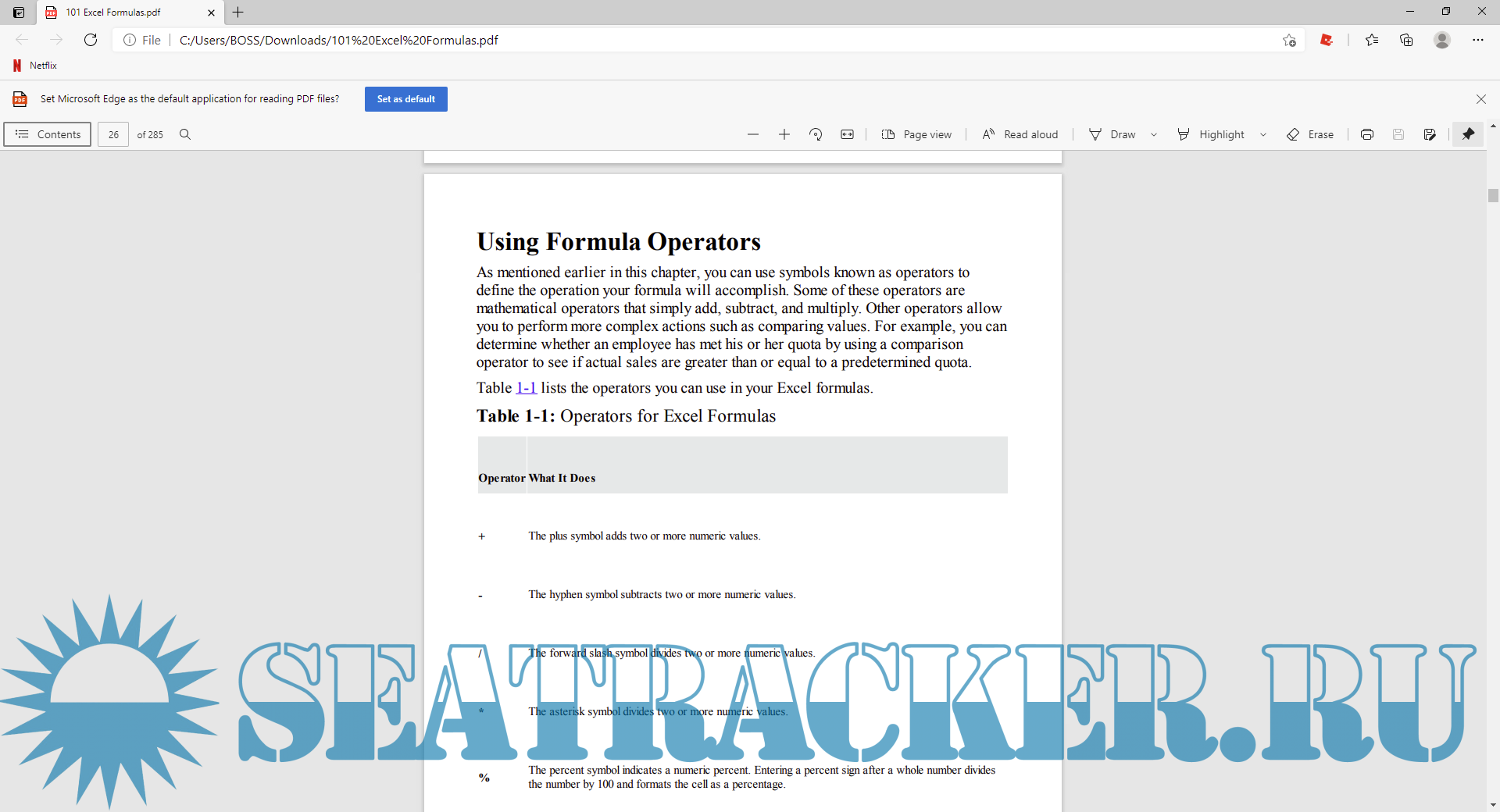Zoom in using the plus icon

click(x=784, y=134)
